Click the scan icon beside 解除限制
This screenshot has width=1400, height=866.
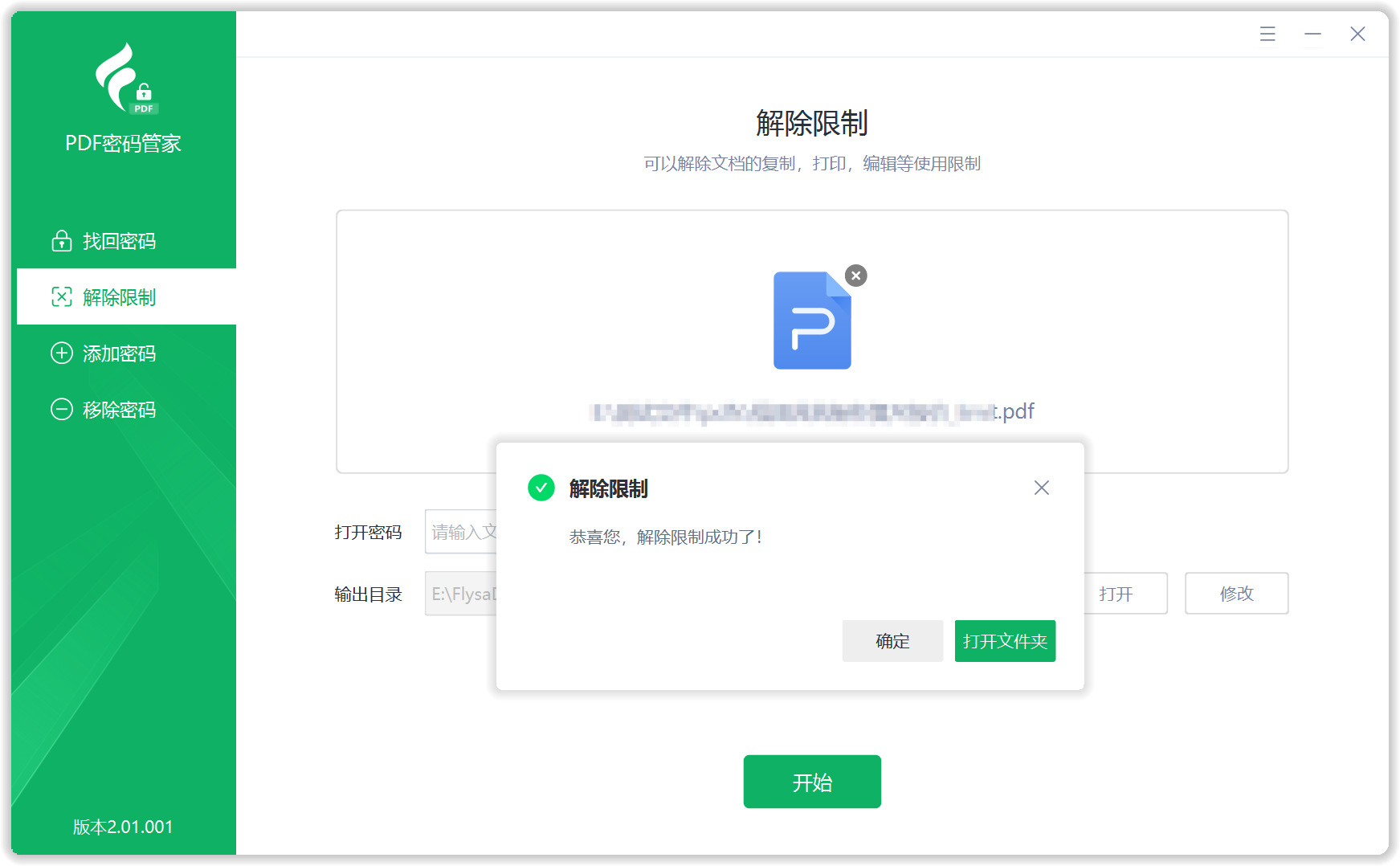62,297
